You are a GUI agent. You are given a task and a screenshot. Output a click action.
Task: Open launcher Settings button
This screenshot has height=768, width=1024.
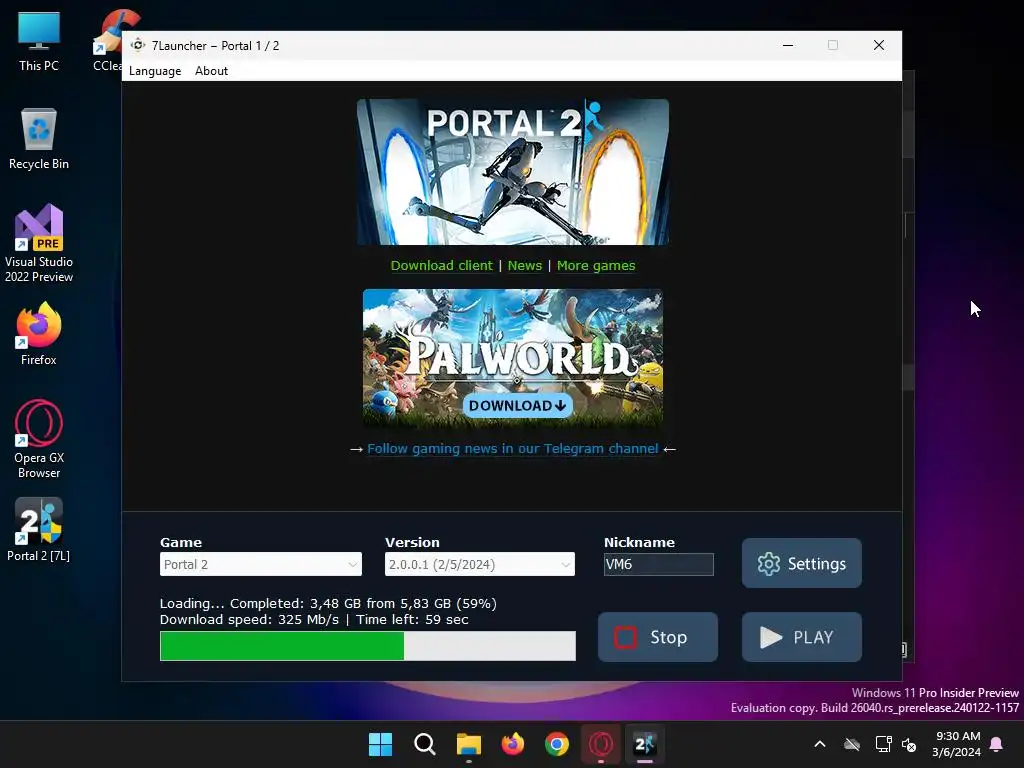point(802,563)
